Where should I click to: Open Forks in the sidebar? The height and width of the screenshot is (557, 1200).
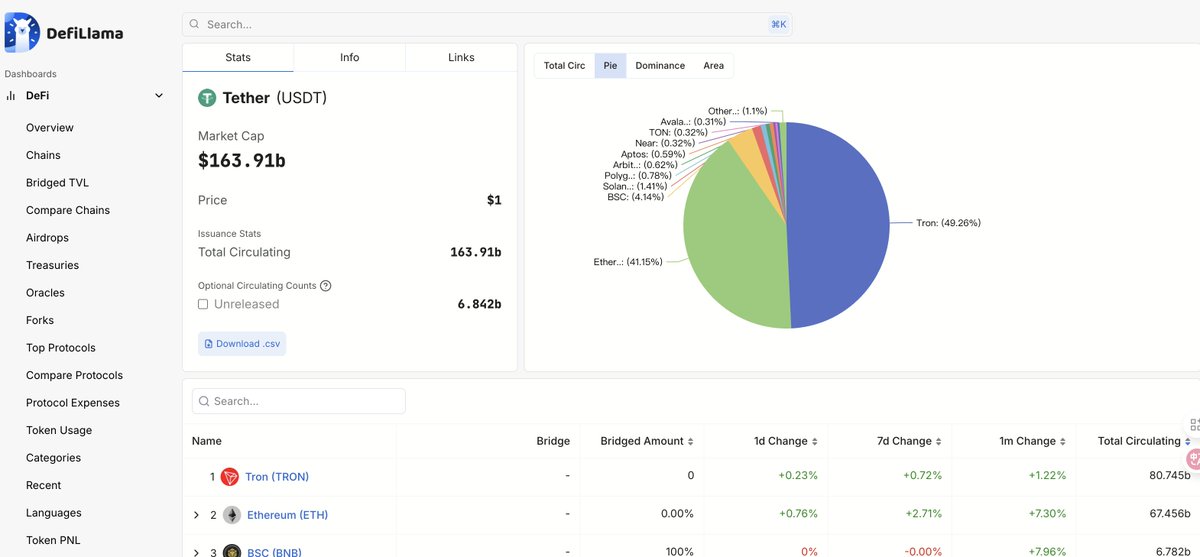point(40,320)
